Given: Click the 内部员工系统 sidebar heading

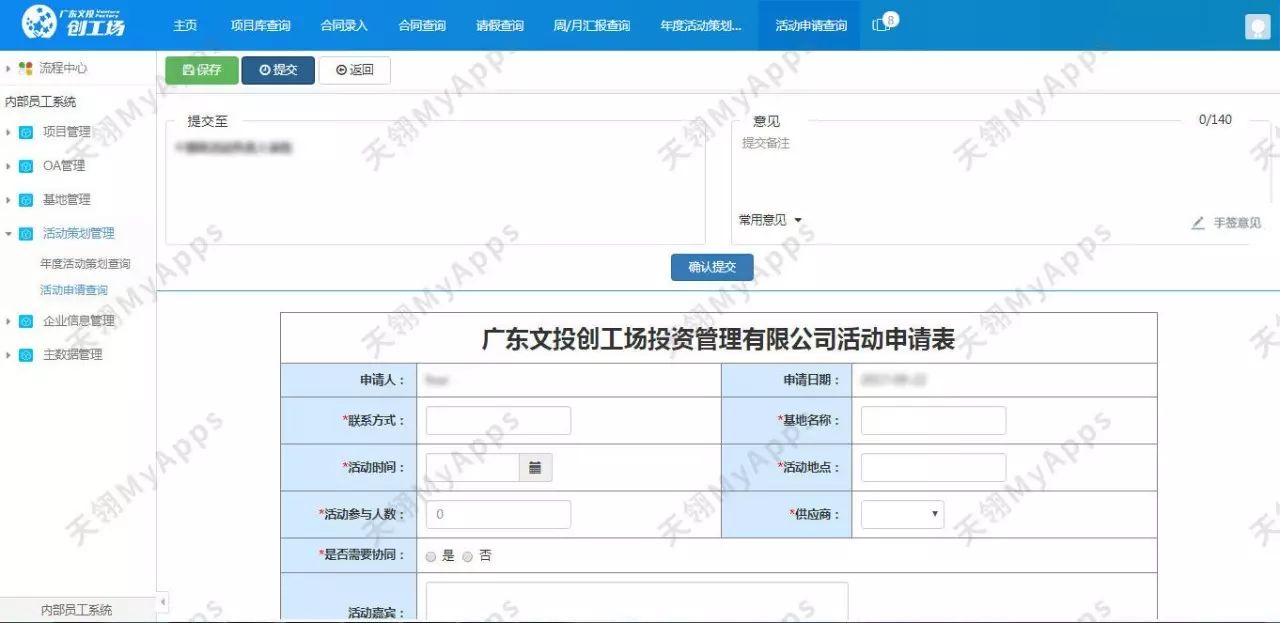Looking at the screenshot, I should coord(41,102).
